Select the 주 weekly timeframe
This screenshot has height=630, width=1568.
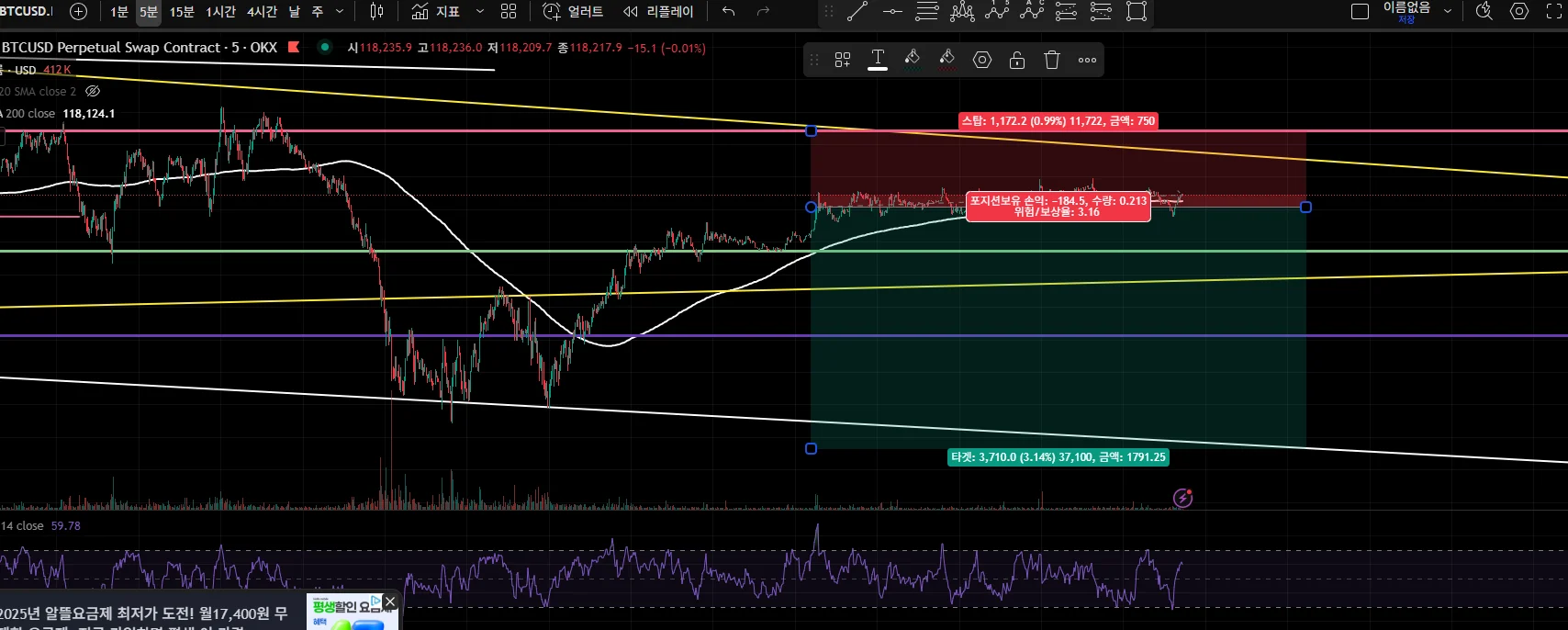point(318,11)
